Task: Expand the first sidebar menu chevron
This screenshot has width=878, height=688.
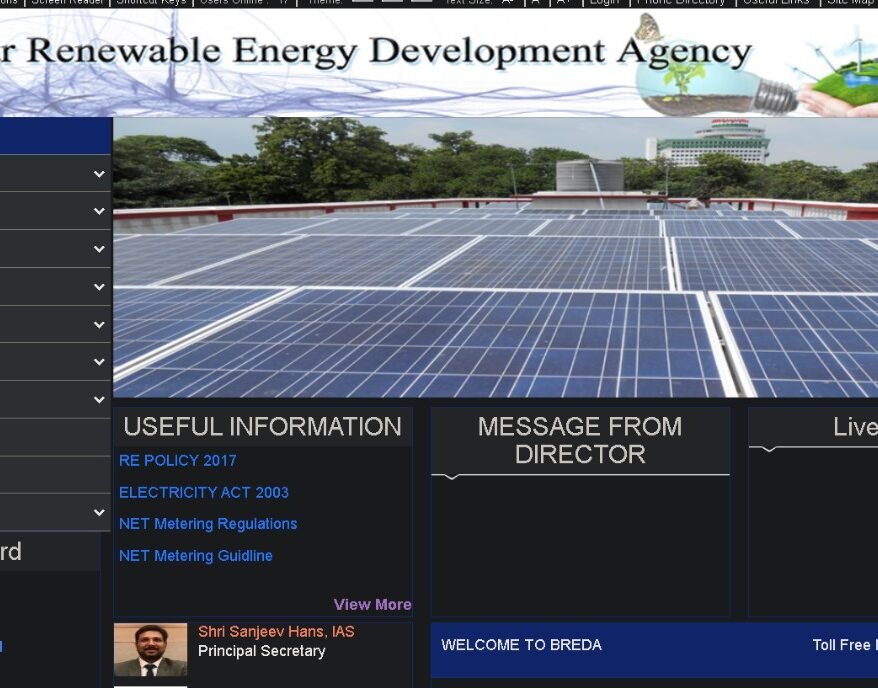Action: tap(99, 174)
